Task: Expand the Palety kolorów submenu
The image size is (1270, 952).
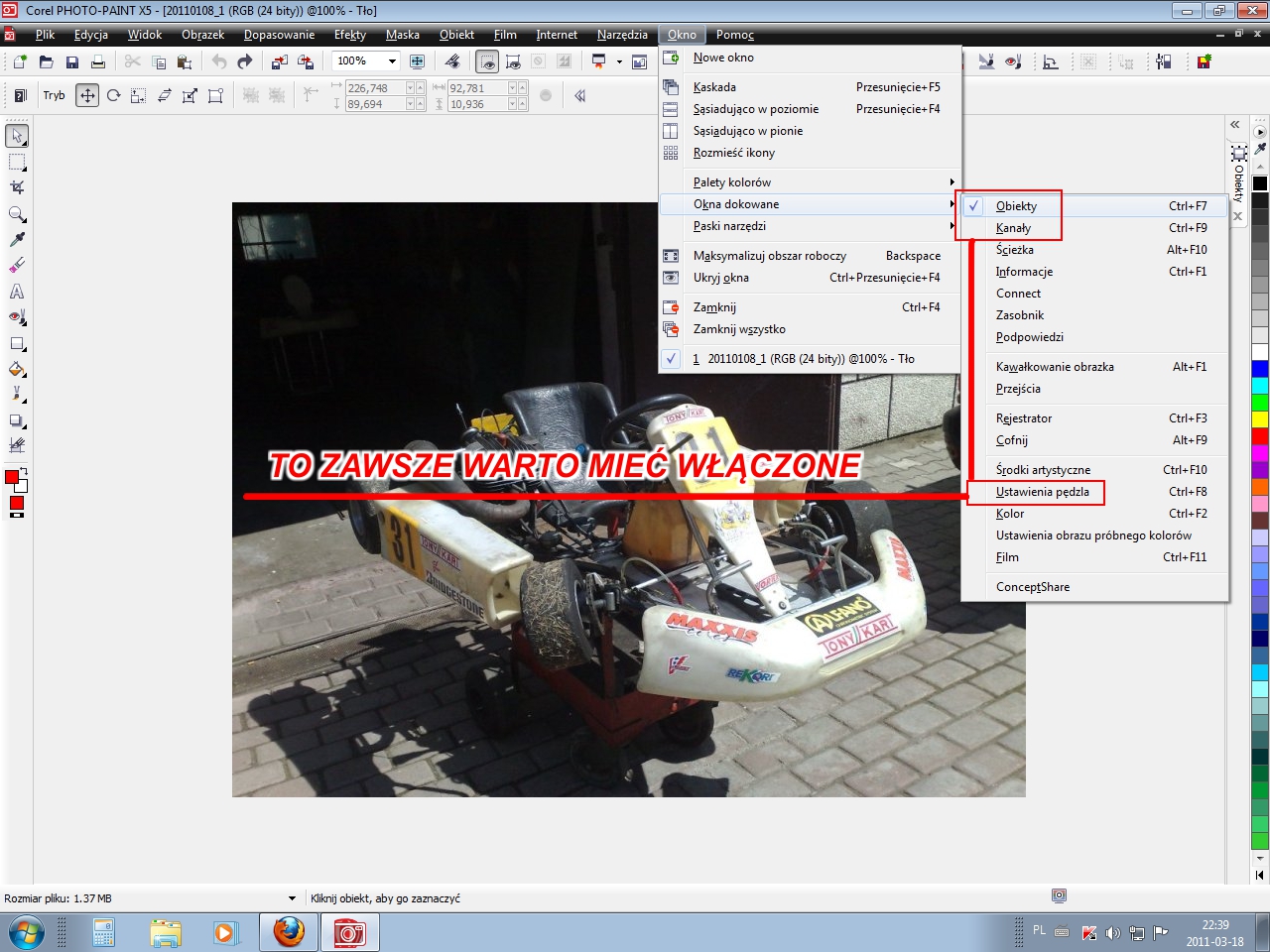Action: tap(732, 182)
